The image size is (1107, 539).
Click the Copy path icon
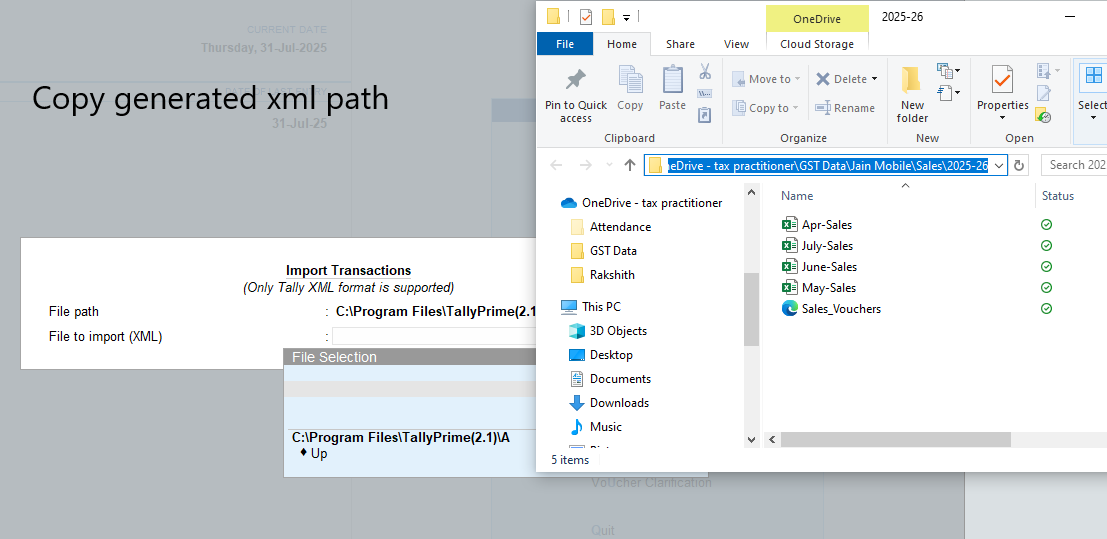click(x=705, y=93)
